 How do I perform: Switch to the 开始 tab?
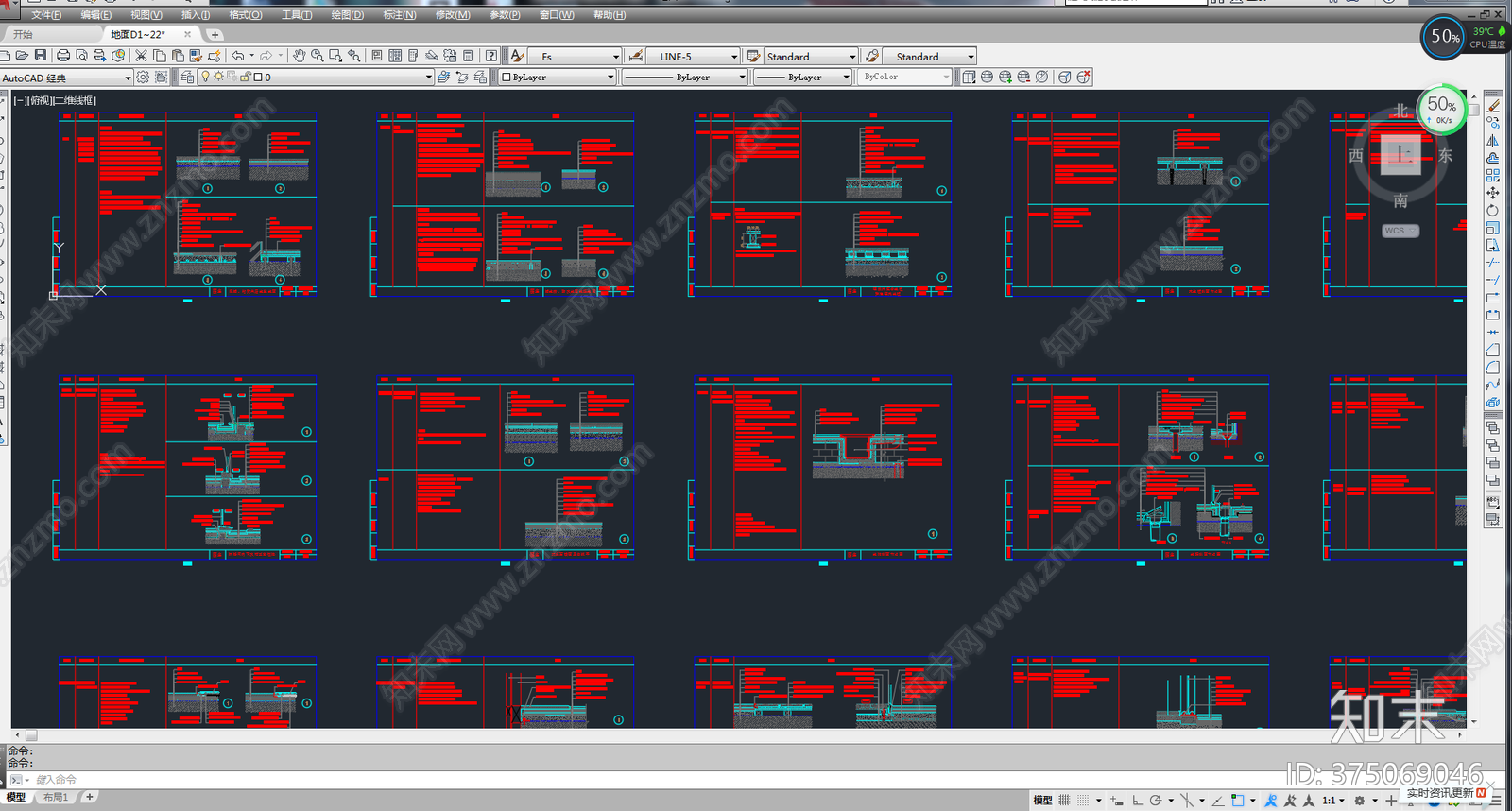pyautogui.click(x=23, y=34)
